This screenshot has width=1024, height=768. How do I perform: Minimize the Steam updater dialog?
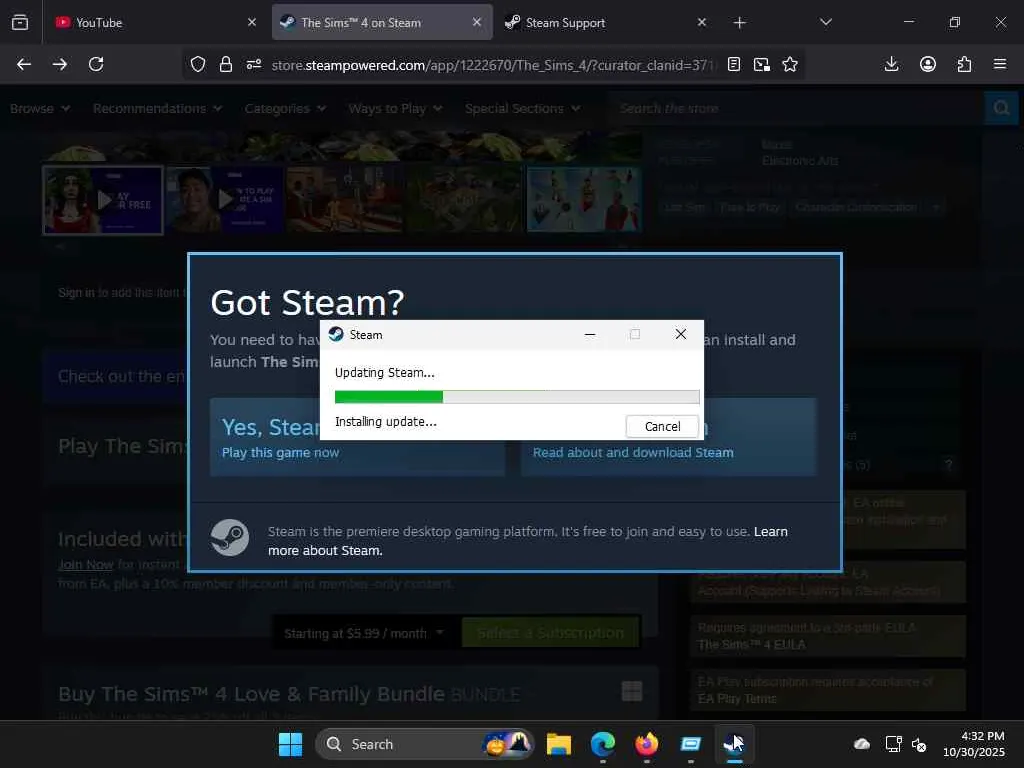click(590, 334)
